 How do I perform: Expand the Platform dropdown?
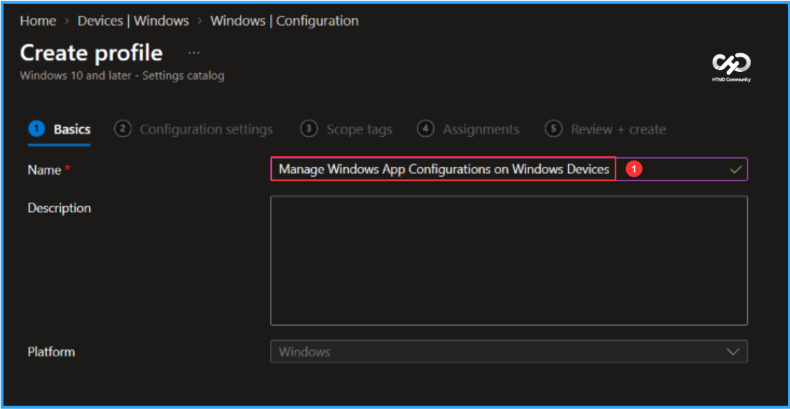click(509, 352)
